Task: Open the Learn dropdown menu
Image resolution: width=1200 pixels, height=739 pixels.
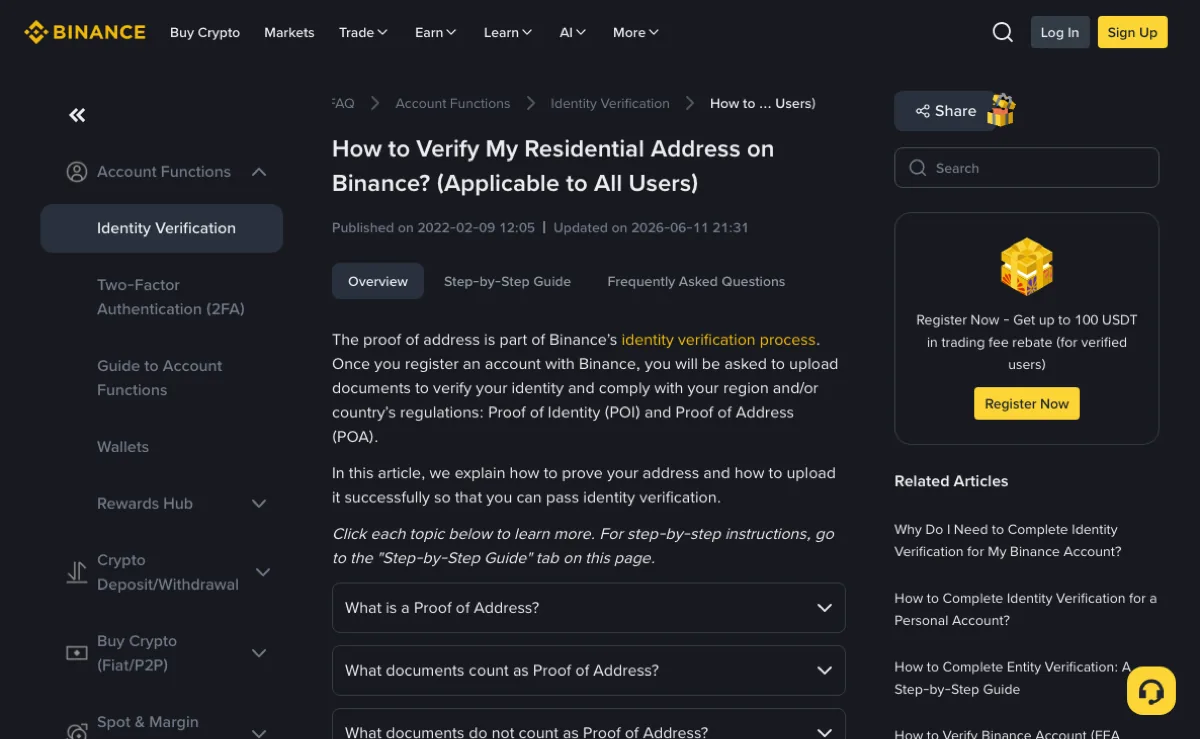Action: click(508, 32)
